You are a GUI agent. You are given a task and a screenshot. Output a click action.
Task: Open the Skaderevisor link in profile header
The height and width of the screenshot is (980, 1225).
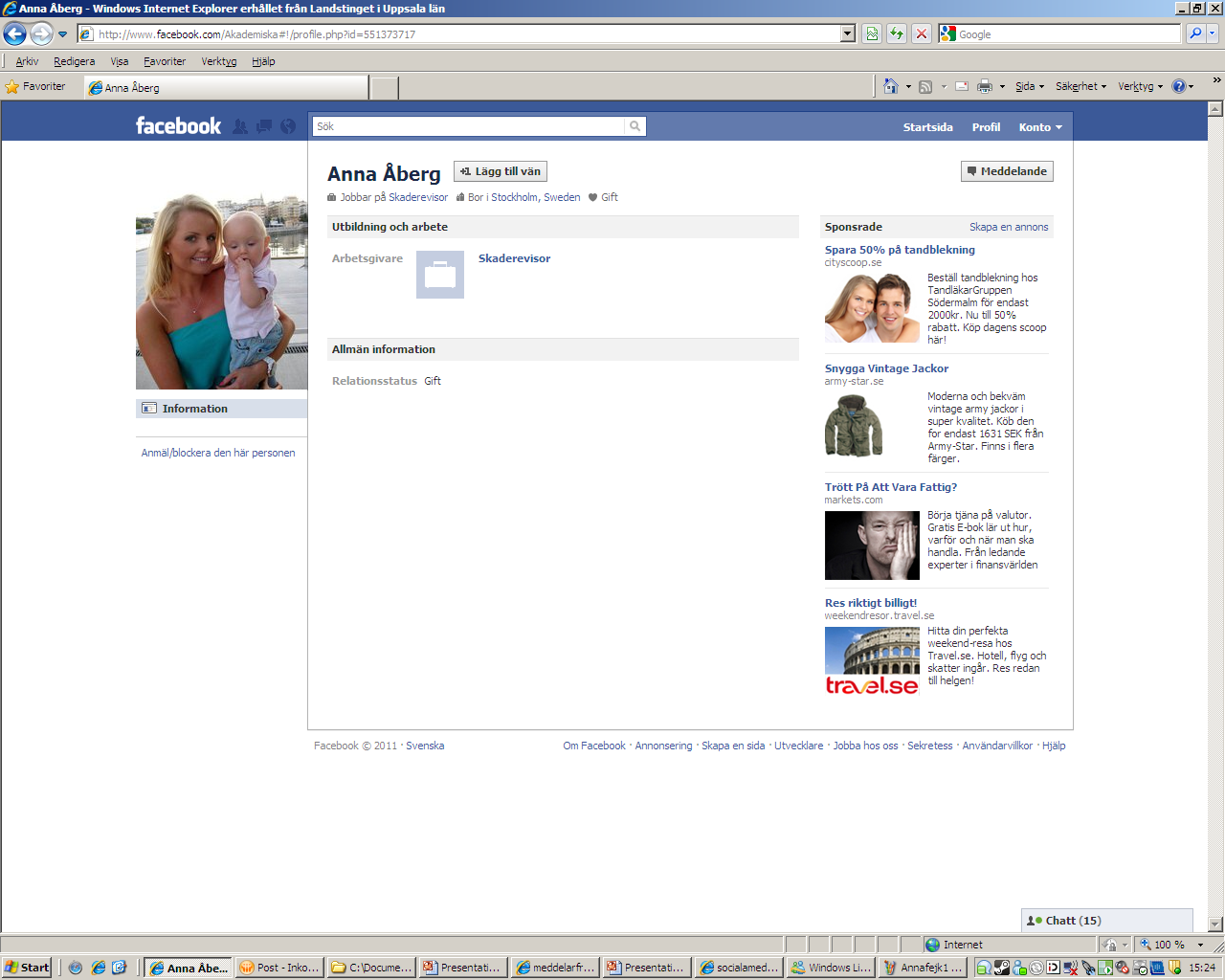tap(418, 197)
